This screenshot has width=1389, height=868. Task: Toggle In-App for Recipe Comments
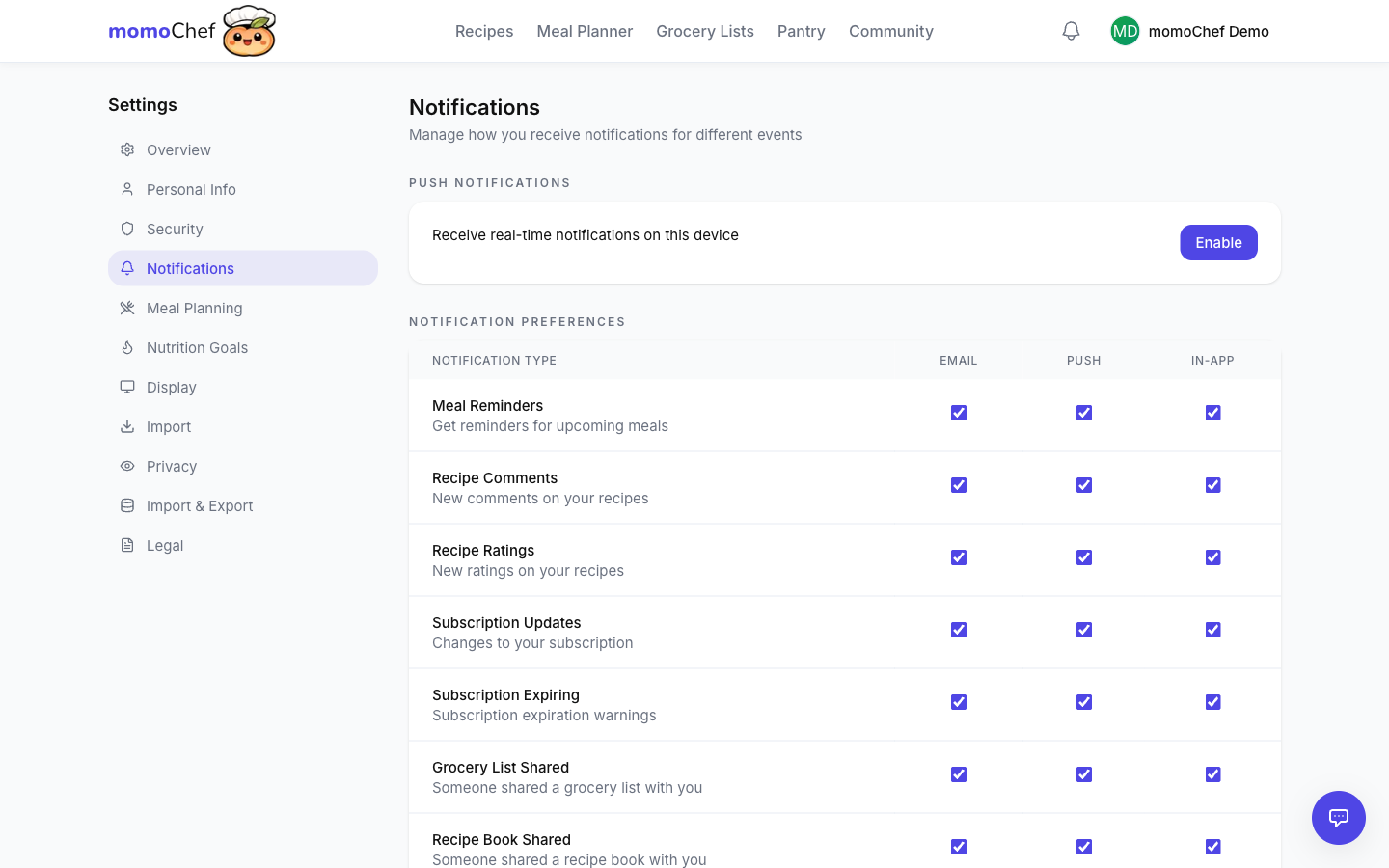(1213, 485)
